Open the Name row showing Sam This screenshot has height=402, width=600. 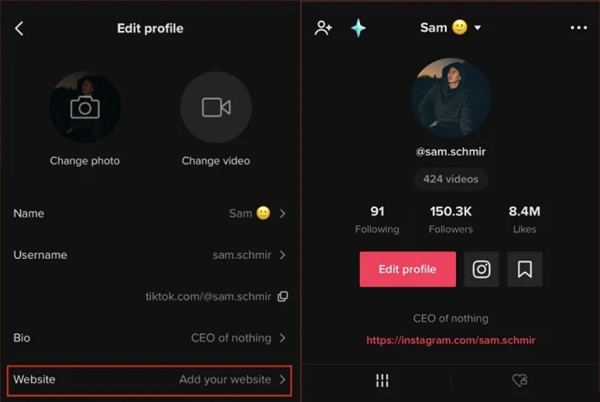tap(150, 213)
